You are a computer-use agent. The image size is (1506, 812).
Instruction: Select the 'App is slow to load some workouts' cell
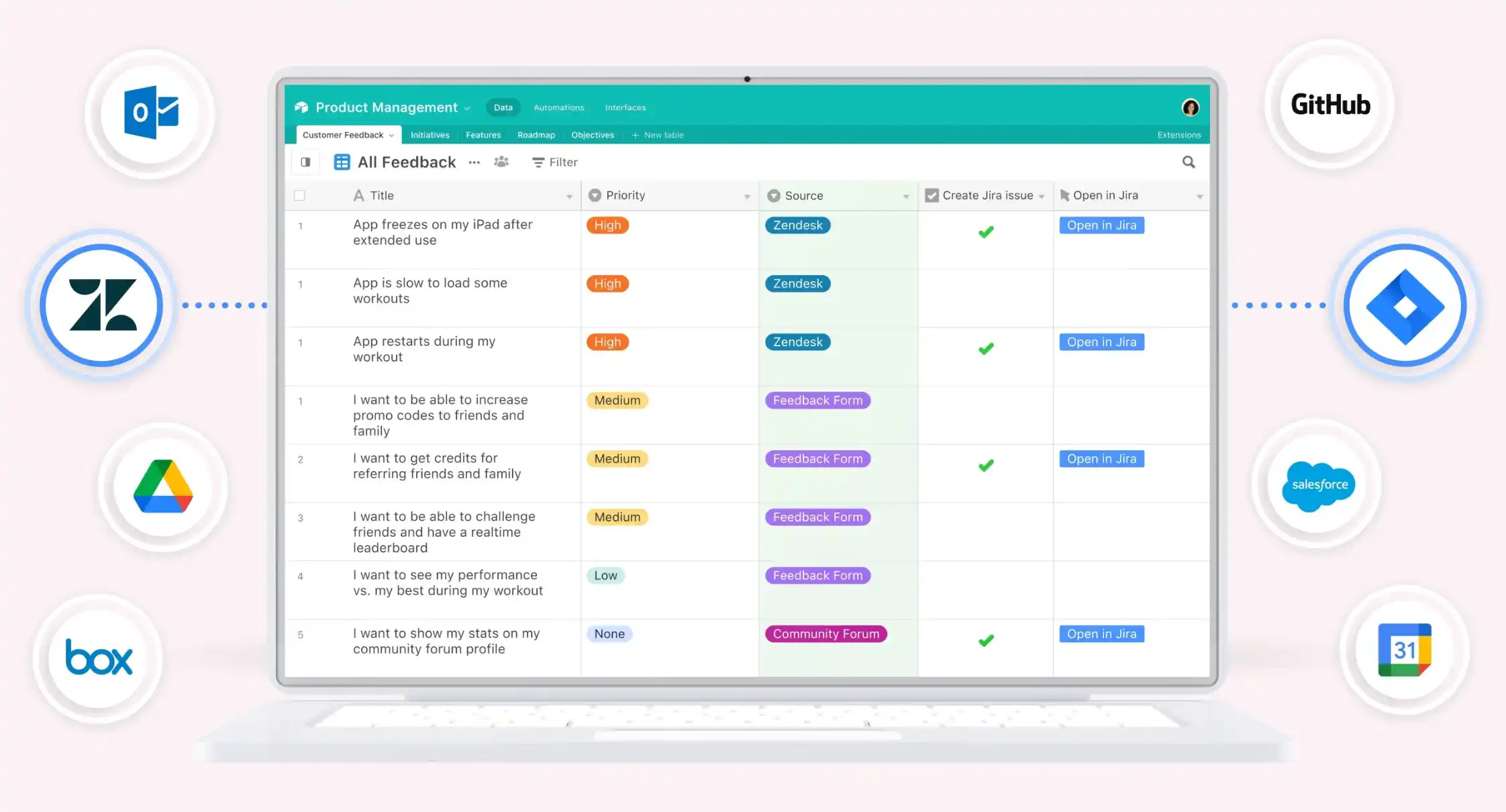point(433,298)
